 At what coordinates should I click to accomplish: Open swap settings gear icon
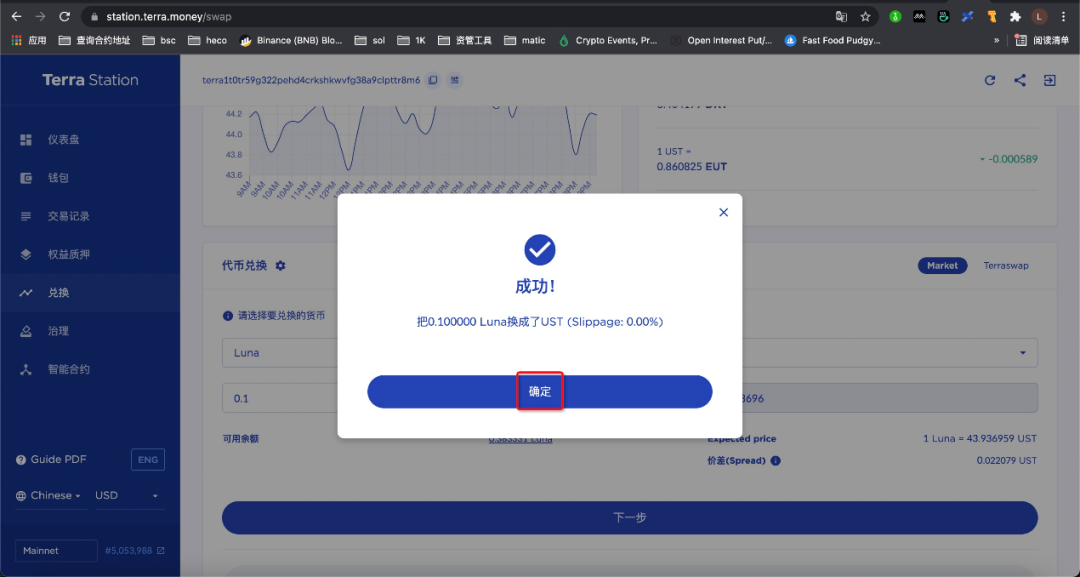click(280, 265)
